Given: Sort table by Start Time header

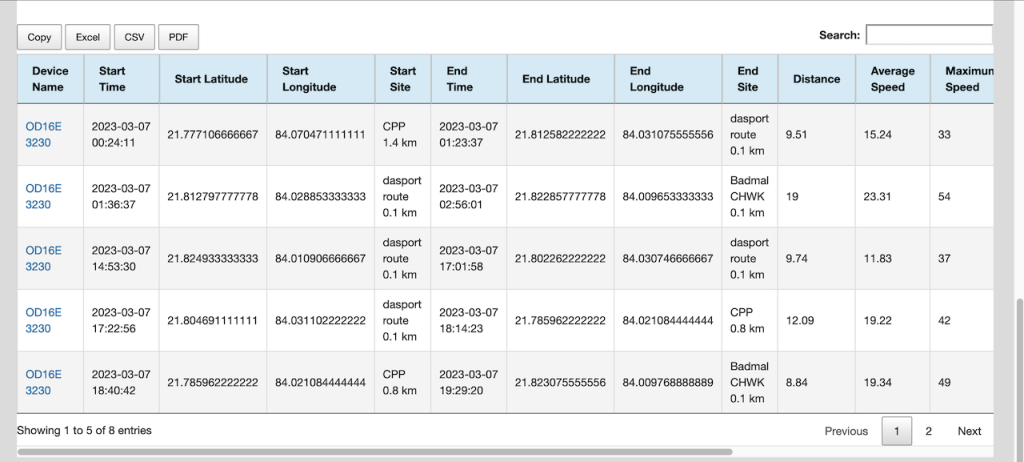Looking at the screenshot, I should (x=112, y=79).
